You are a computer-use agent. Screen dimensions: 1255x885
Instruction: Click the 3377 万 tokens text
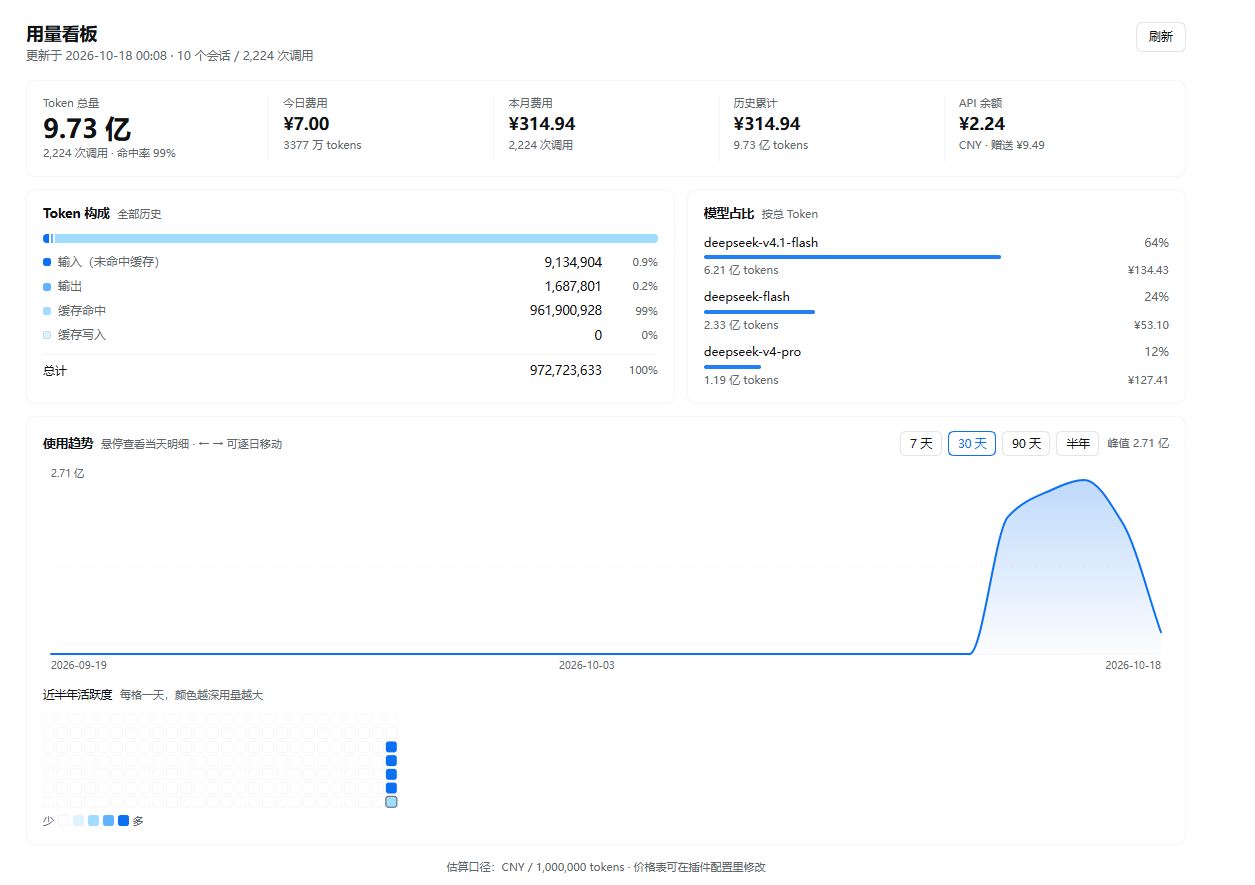pyautogui.click(x=322, y=145)
